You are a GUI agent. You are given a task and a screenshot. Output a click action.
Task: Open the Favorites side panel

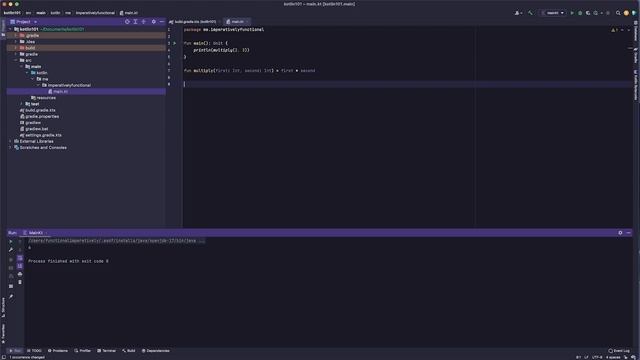tap(3, 333)
